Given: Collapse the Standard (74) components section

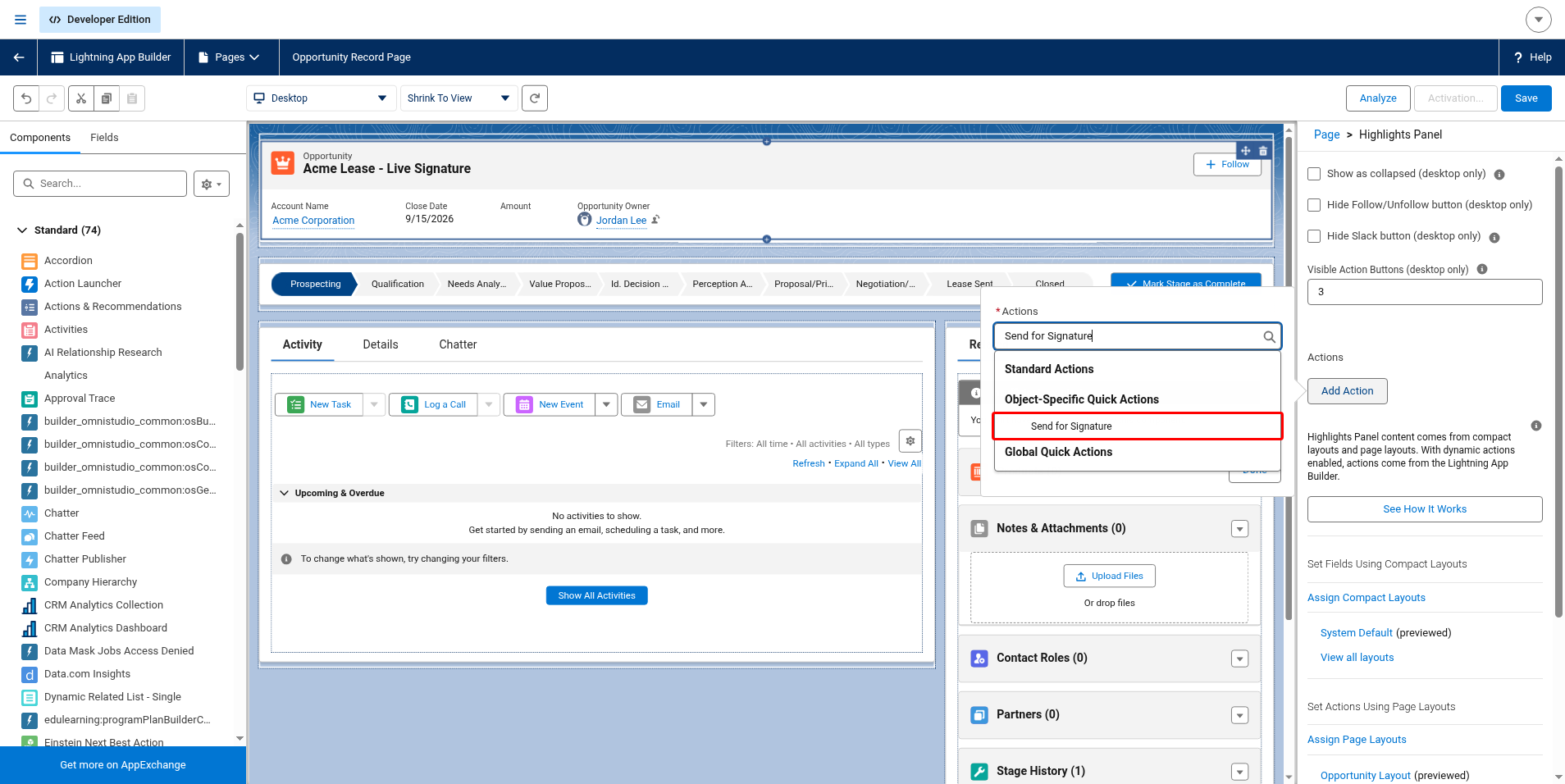Looking at the screenshot, I should click(x=22, y=230).
